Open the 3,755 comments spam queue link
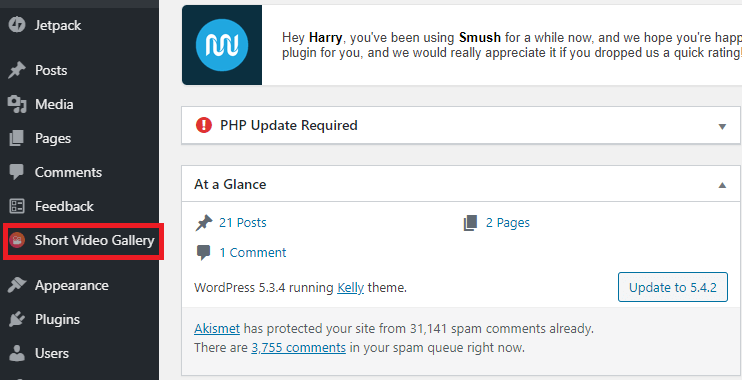Screen dimensions: 742x380 299,348
